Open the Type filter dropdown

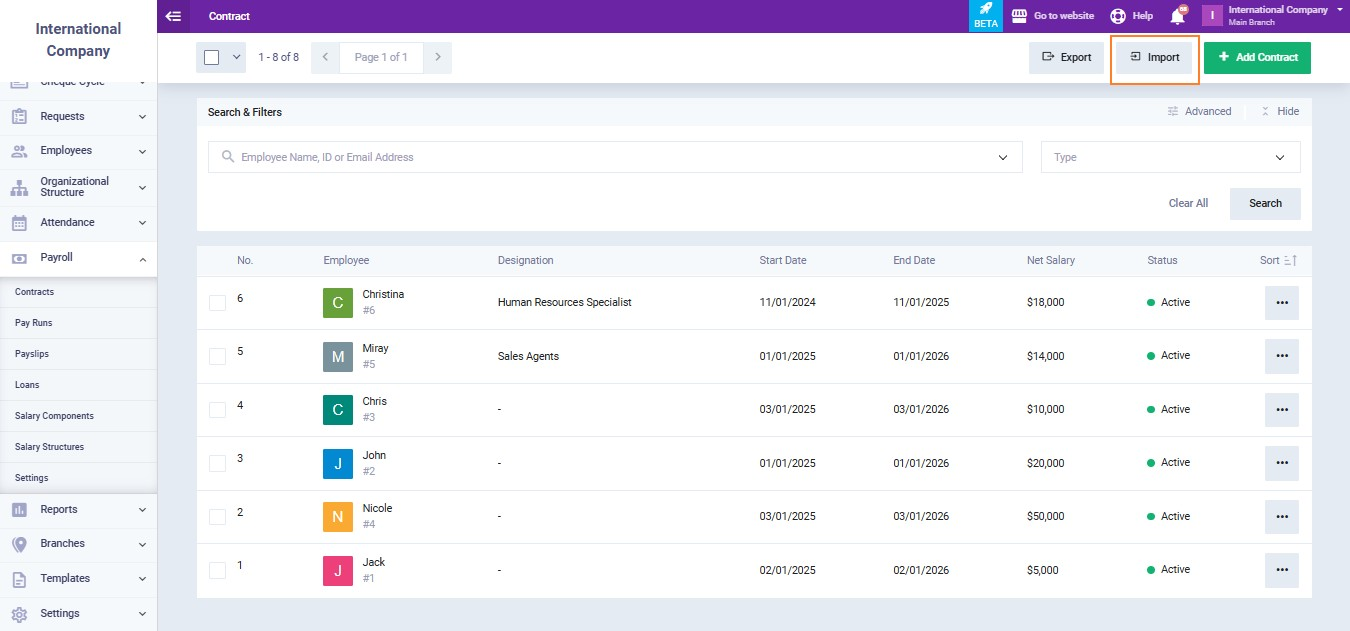[1170, 157]
